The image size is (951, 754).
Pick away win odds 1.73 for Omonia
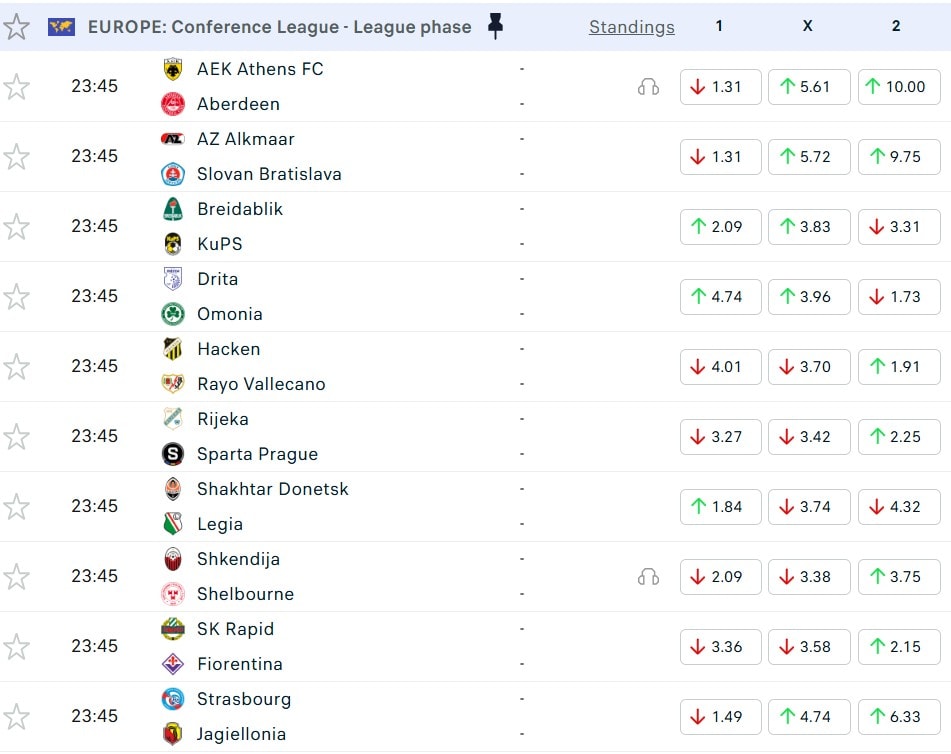click(897, 297)
